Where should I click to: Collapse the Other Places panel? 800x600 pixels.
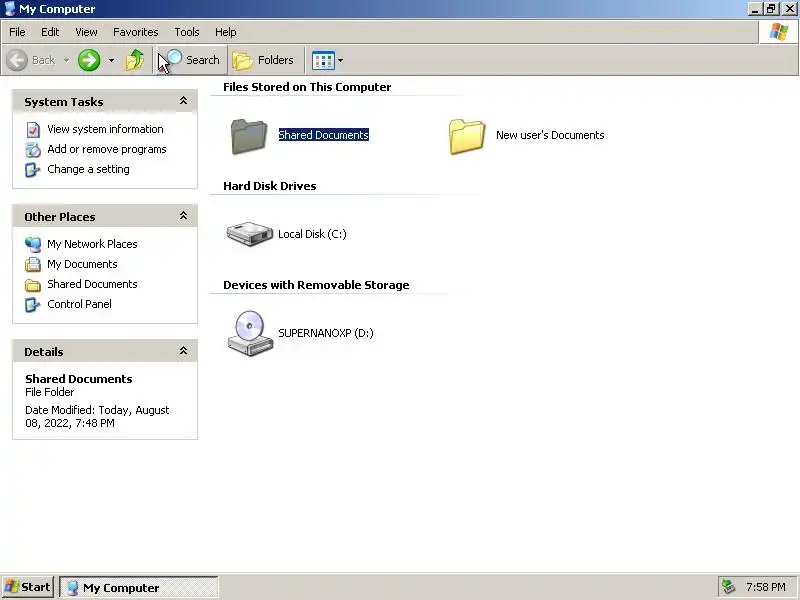183,216
